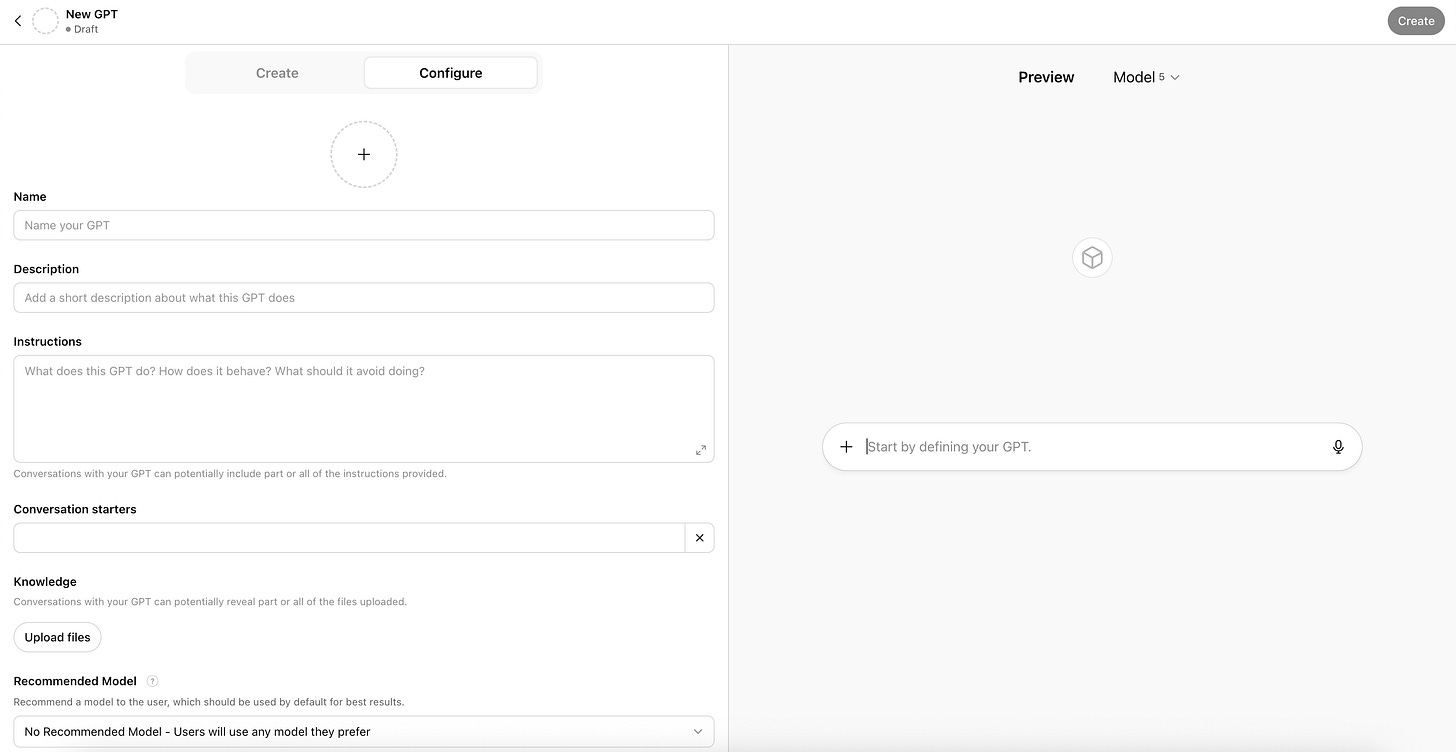Click the Upload files button

(x=58, y=637)
